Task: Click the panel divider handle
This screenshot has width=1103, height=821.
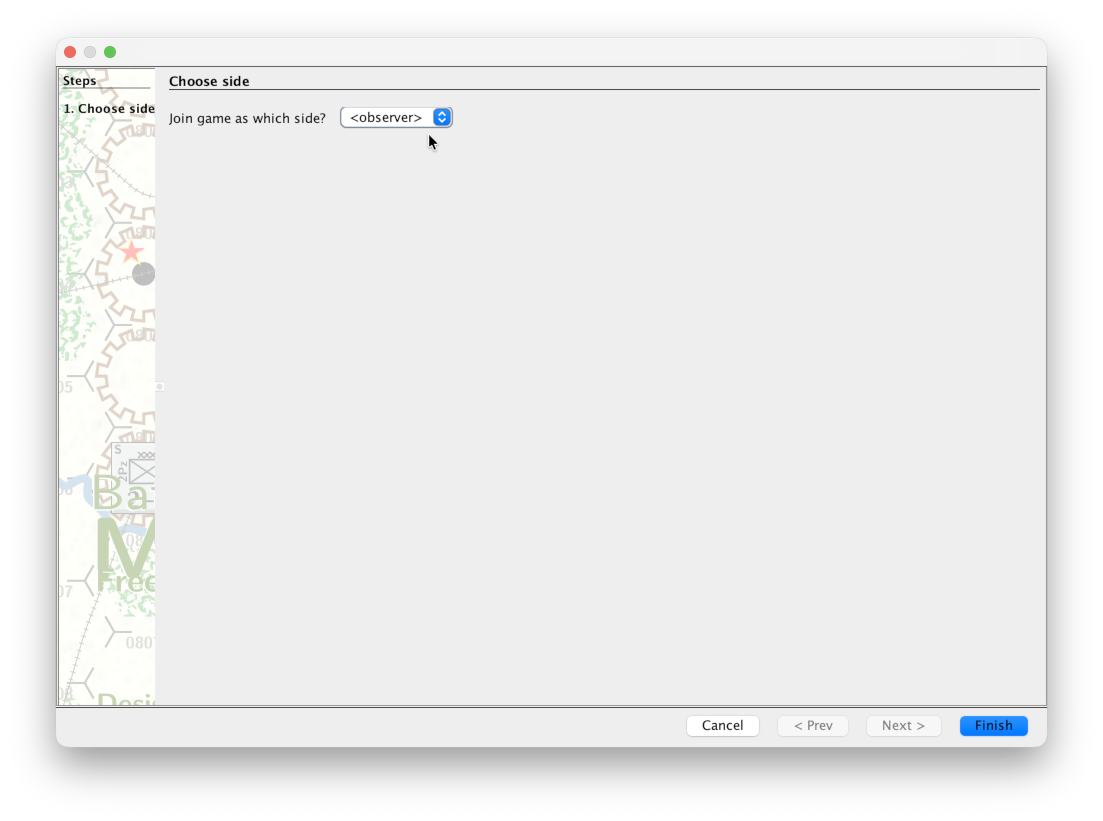Action: click(x=159, y=386)
